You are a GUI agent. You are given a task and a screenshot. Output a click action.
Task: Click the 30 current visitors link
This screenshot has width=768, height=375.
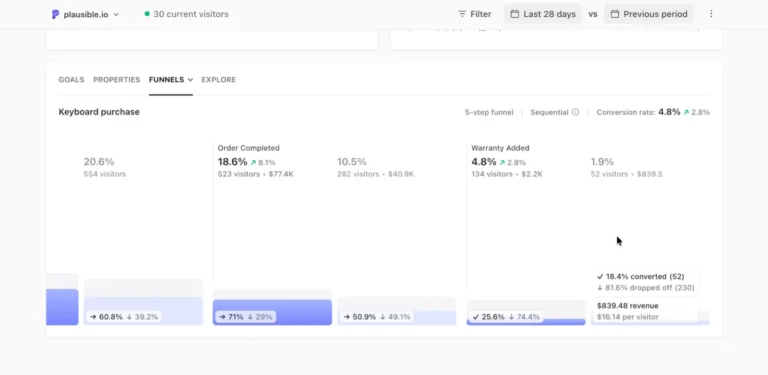(186, 14)
